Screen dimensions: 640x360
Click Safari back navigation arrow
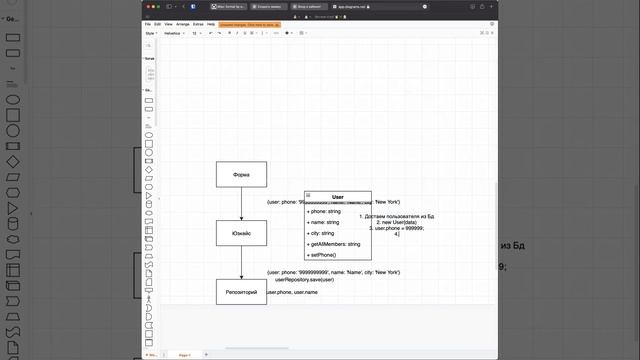click(184, 7)
